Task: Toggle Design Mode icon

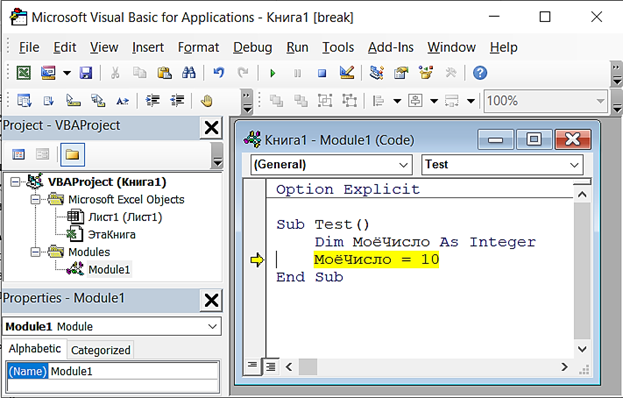Action: [347, 73]
